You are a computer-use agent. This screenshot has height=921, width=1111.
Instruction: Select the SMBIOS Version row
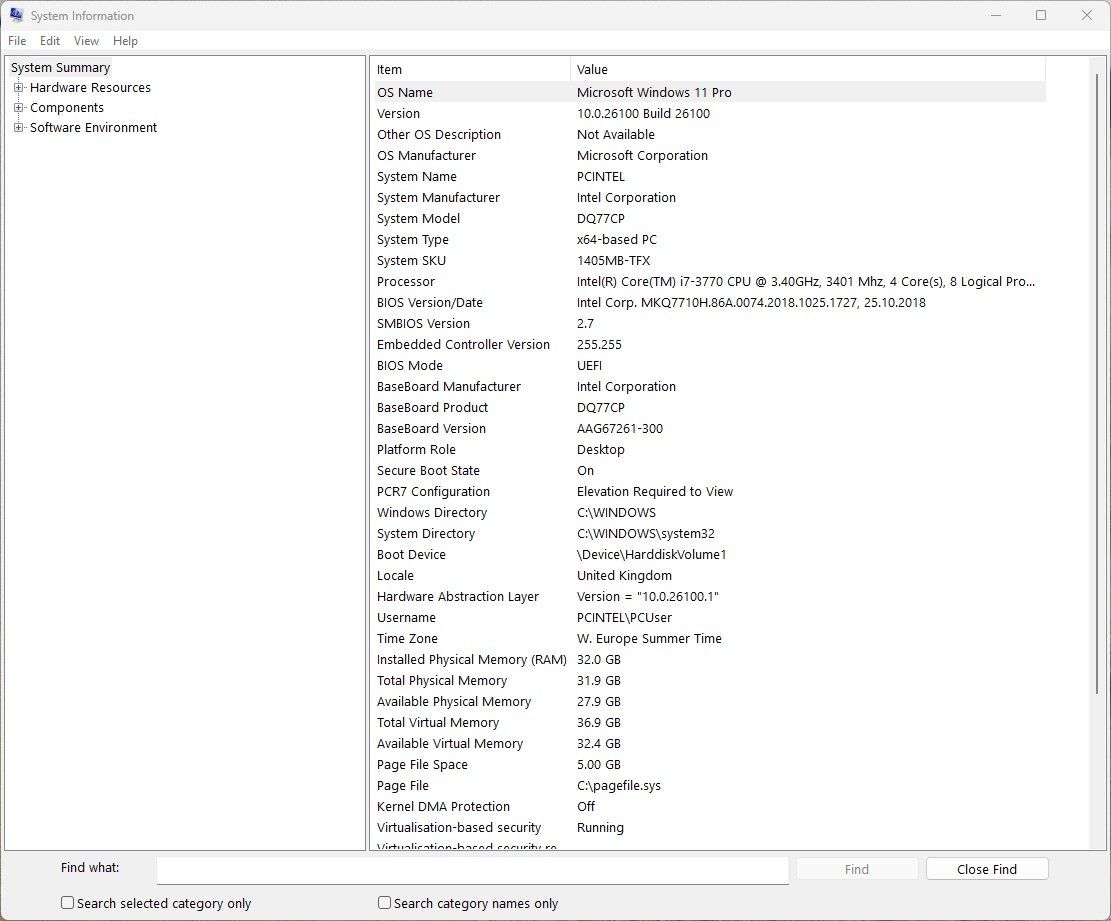(710, 324)
